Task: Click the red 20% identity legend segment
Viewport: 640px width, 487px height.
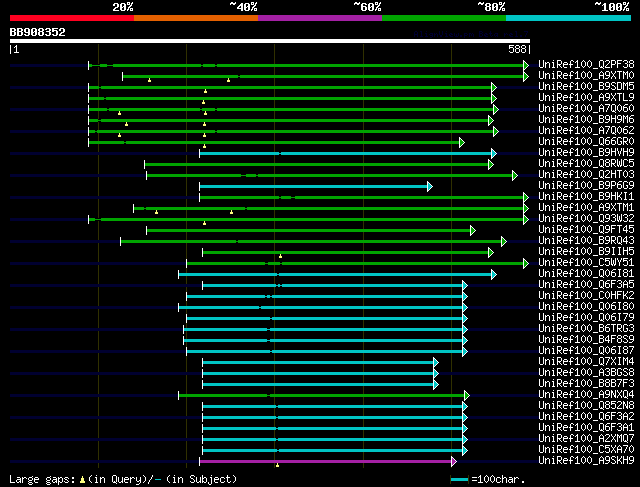Action: pos(72,18)
